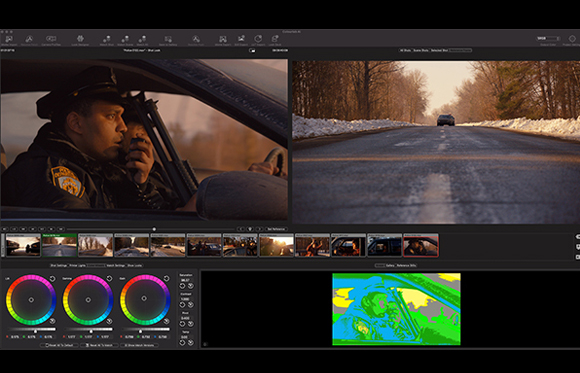This screenshot has height=373, width=580.
Task: Open the Output Color dropdown
Action: (x=548, y=38)
